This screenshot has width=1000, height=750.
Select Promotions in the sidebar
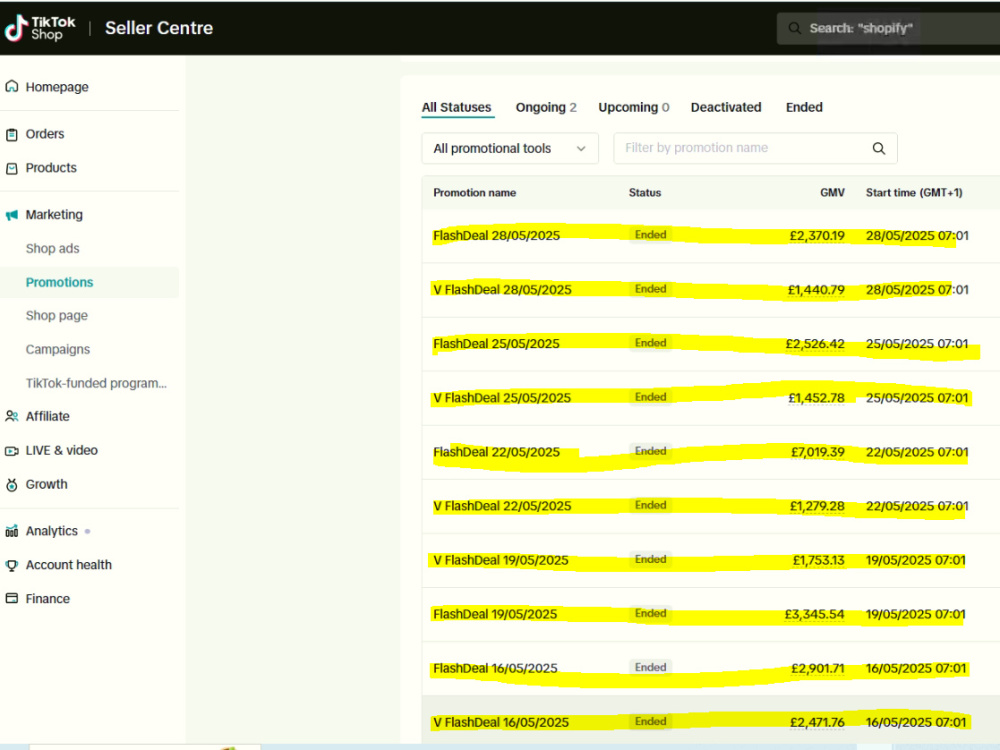pyautogui.click(x=59, y=282)
